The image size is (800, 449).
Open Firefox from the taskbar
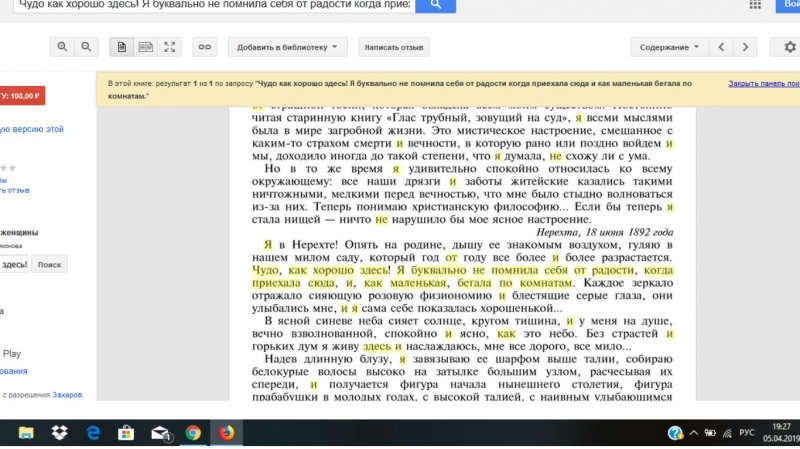click(x=226, y=433)
